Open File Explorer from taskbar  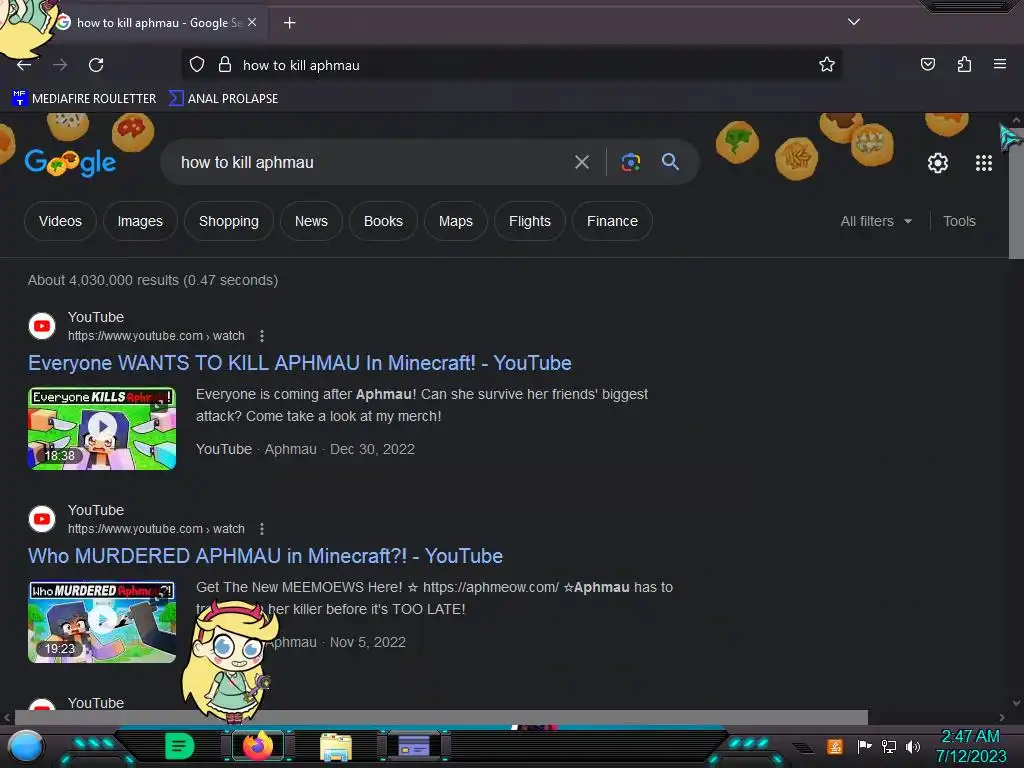pyautogui.click(x=336, y=747)
